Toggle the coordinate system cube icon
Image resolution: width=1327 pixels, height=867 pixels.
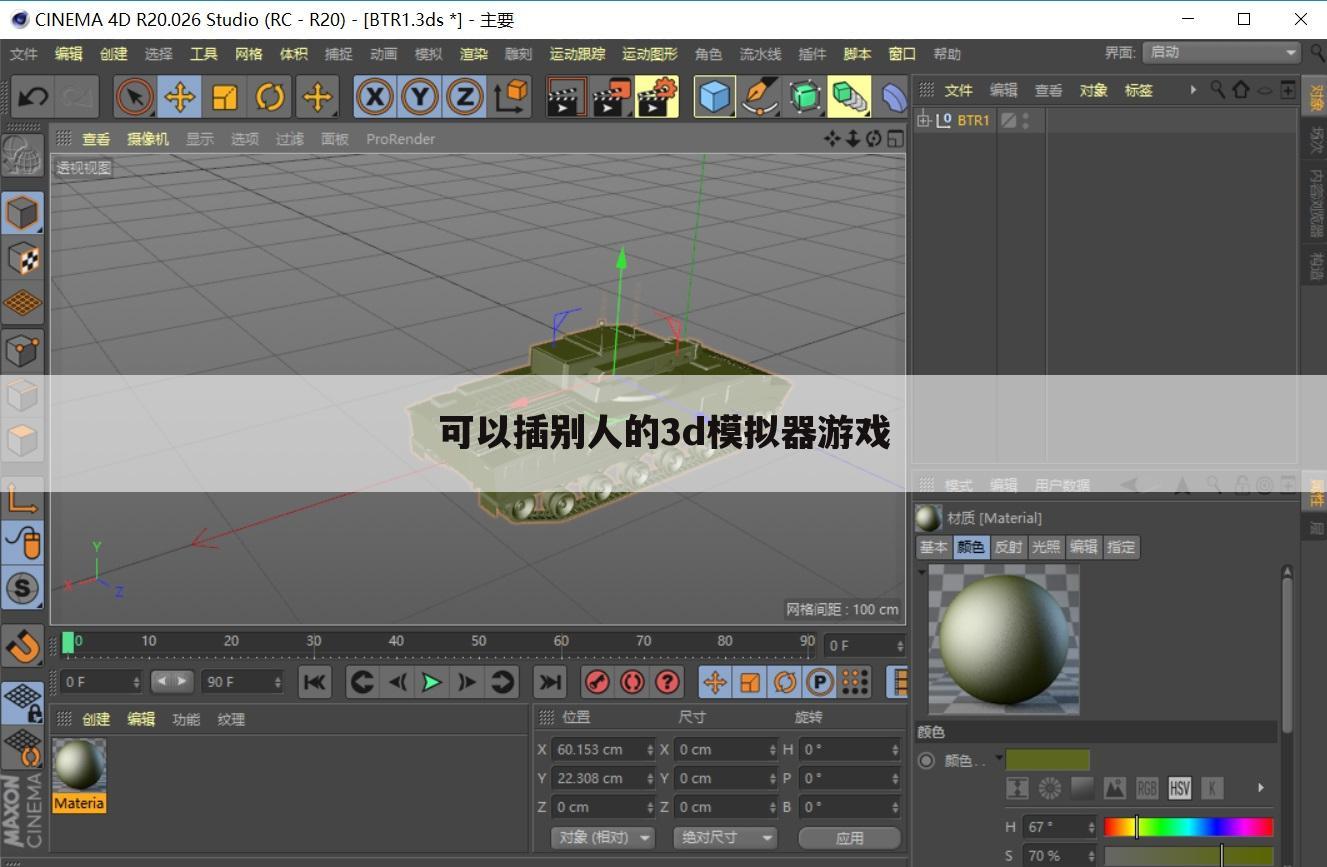[x=511, y=97]
